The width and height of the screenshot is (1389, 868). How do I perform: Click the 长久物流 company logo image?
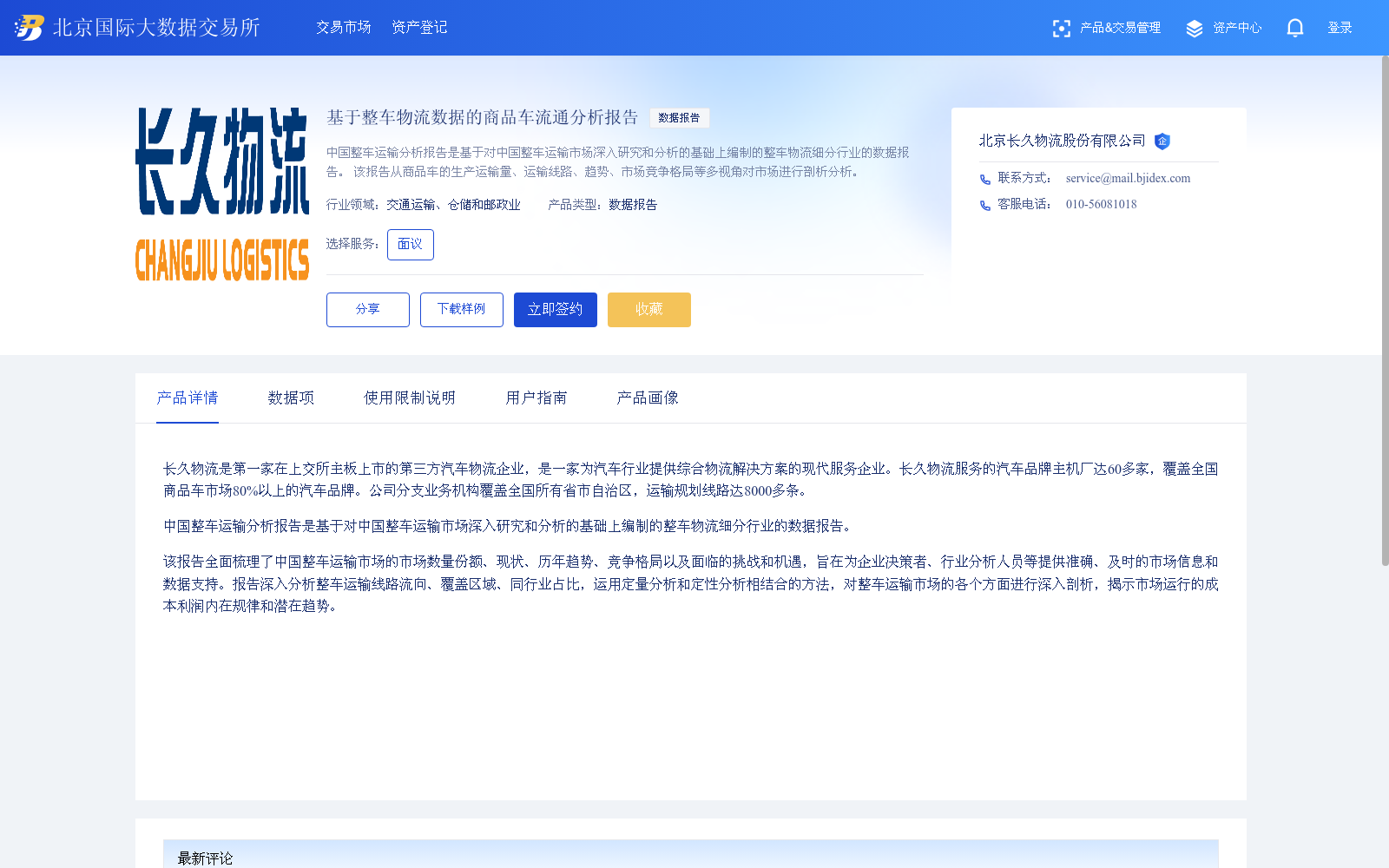pos(222,194)
